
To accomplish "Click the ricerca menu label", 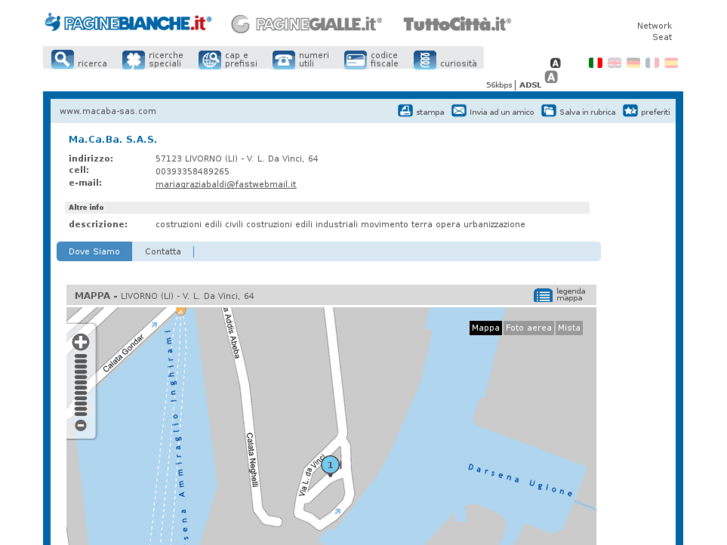I will pyautogui.click(x=92, y=64).
